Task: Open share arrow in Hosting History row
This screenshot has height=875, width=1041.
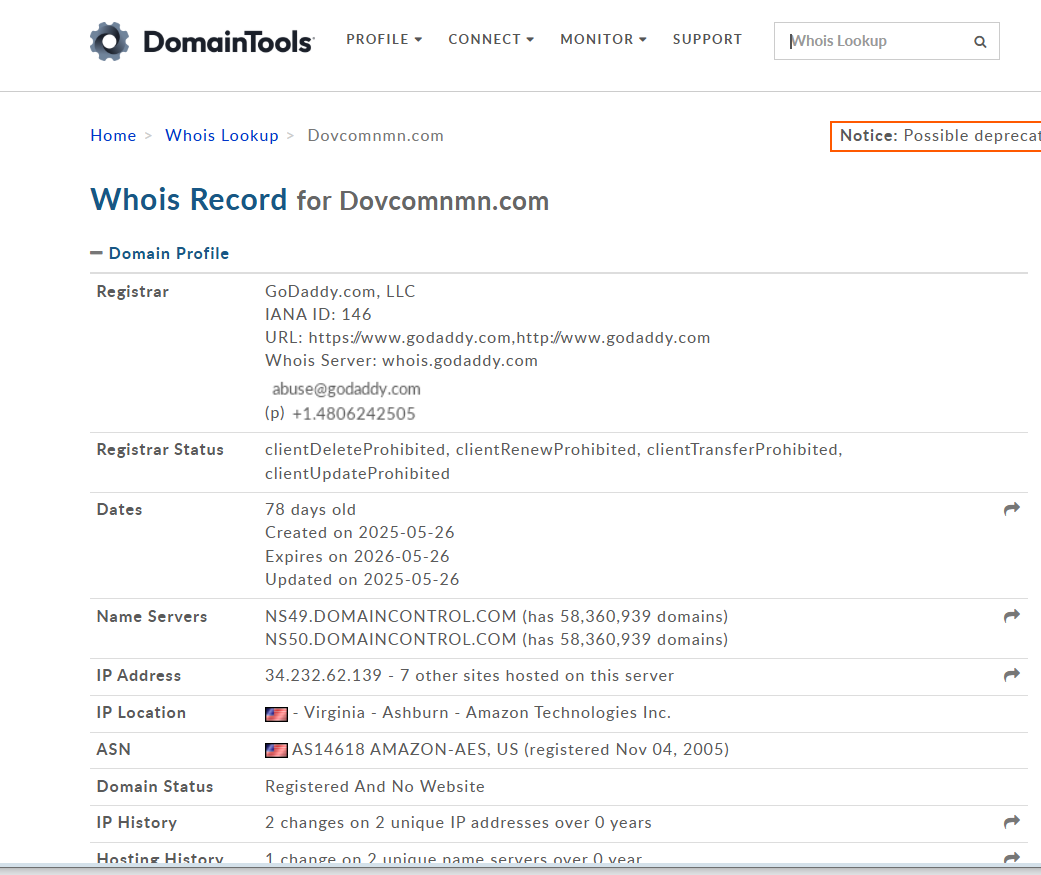Action: tap(1011, 858)
